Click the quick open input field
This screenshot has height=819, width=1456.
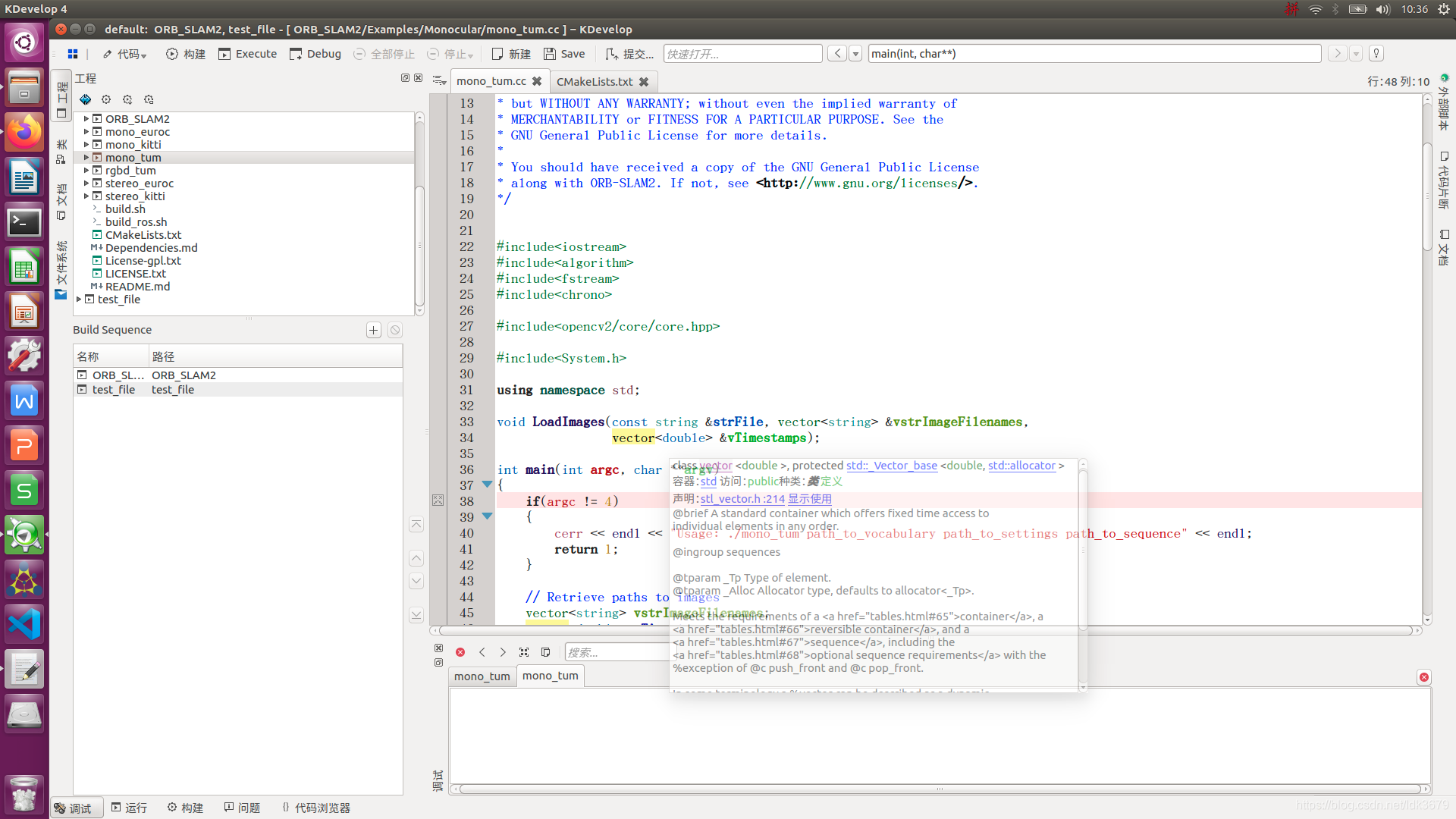pyautogui.click(x=742, y=54)
